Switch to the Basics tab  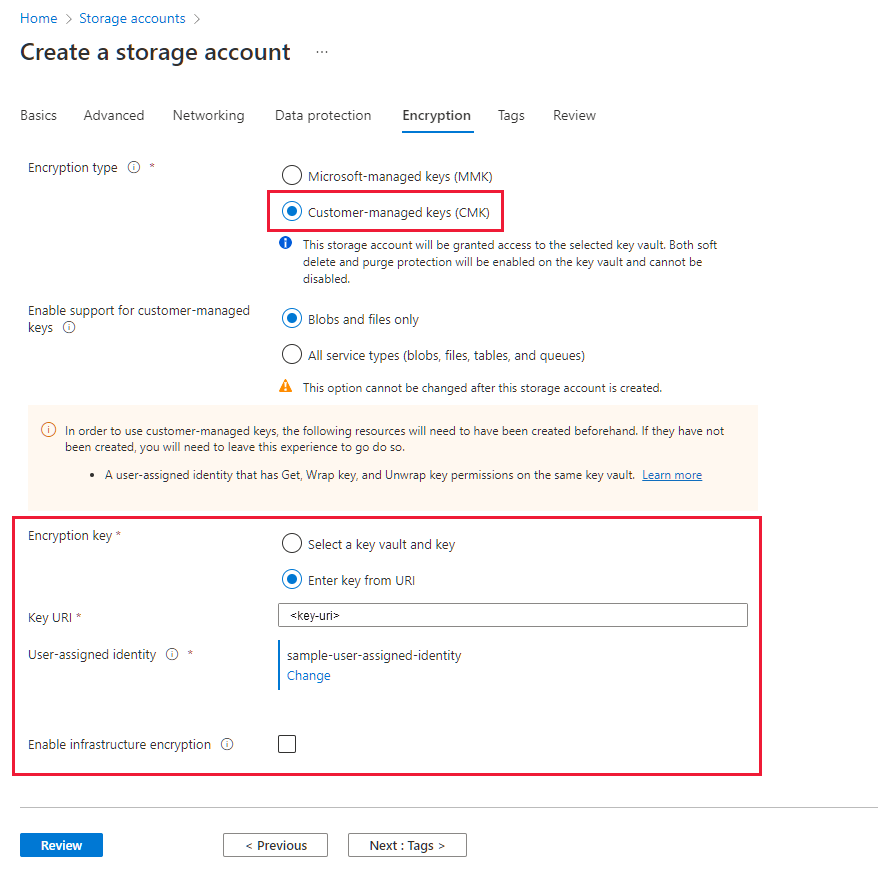(x=38, y=115)
